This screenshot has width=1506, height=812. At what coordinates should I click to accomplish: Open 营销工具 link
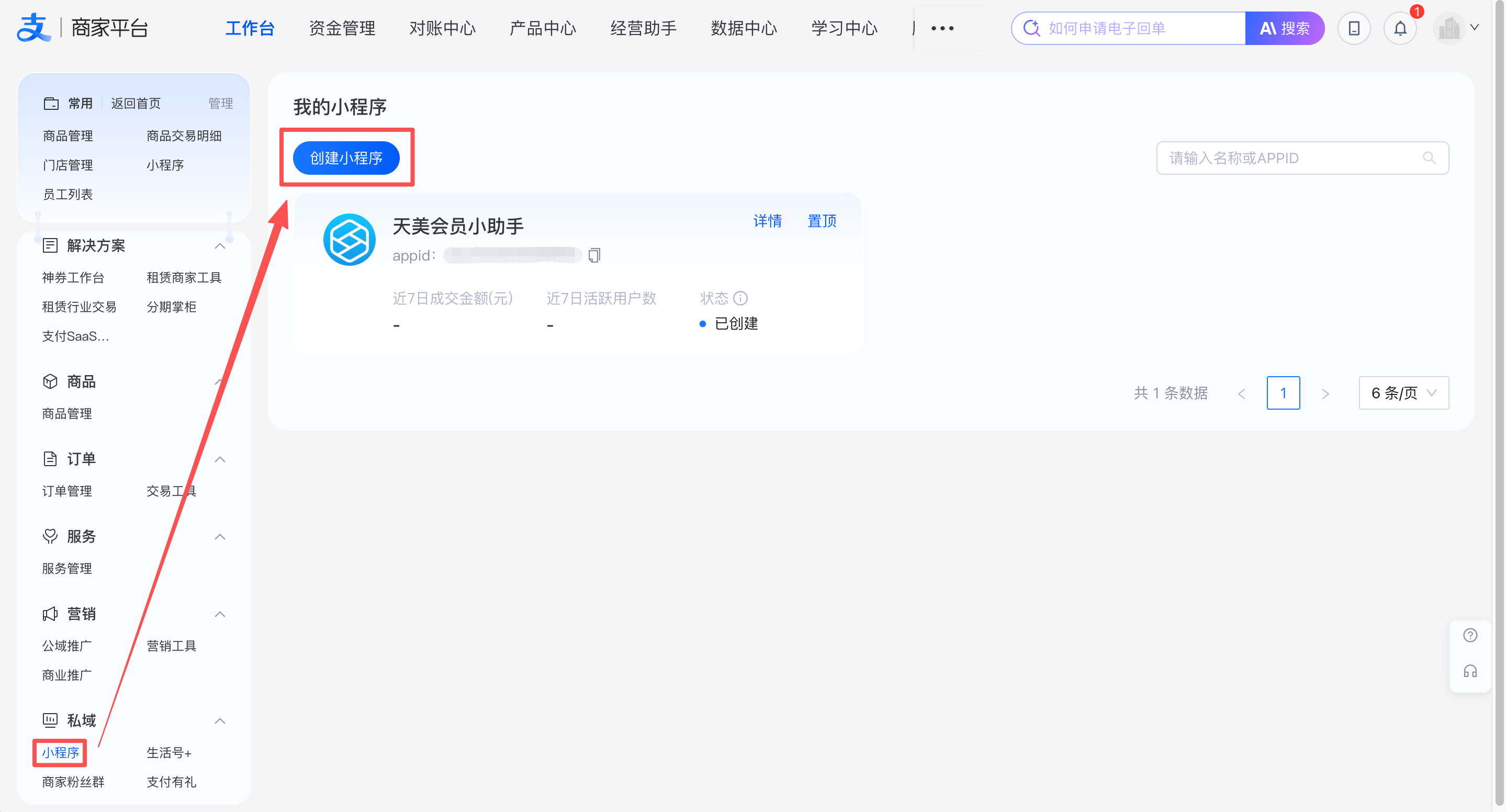171,646
